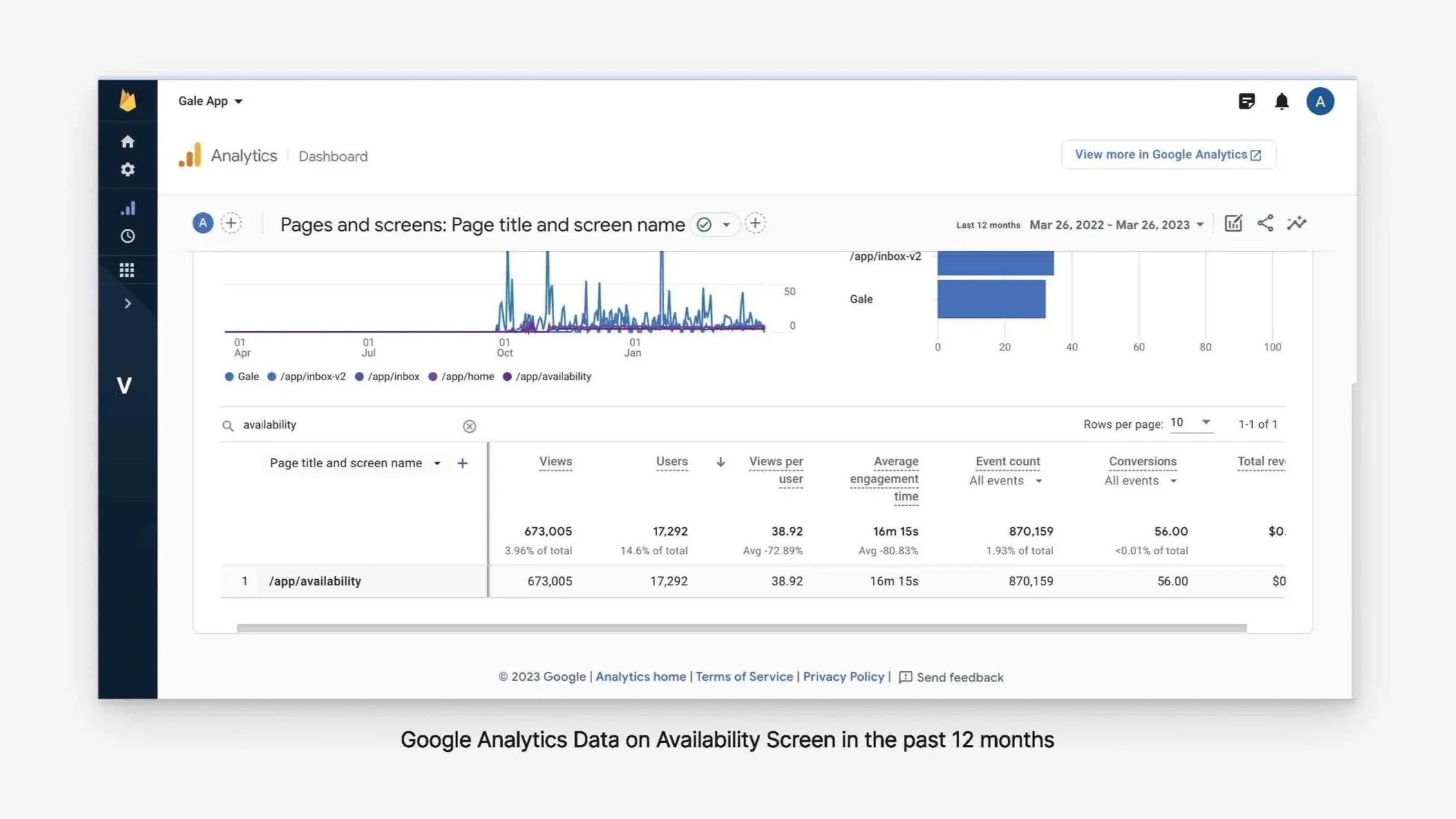Click the Firebase logo icon
1456x819 pixels.
click(127, 101)
